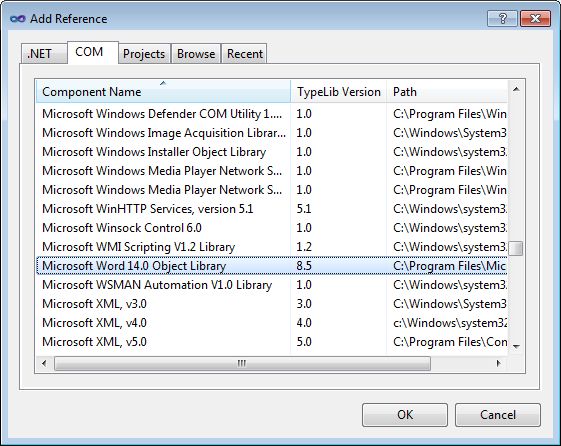Click the horizontal scrollbar thumb
This screenshot has height=446, width=561.
click(x=242, y=363)
